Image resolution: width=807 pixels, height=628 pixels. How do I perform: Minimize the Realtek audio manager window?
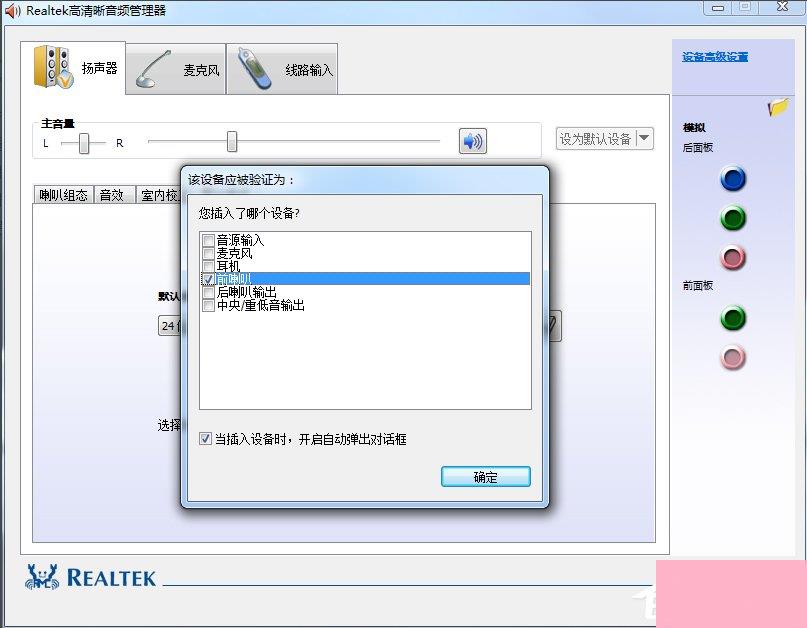(x=718, y=8)
